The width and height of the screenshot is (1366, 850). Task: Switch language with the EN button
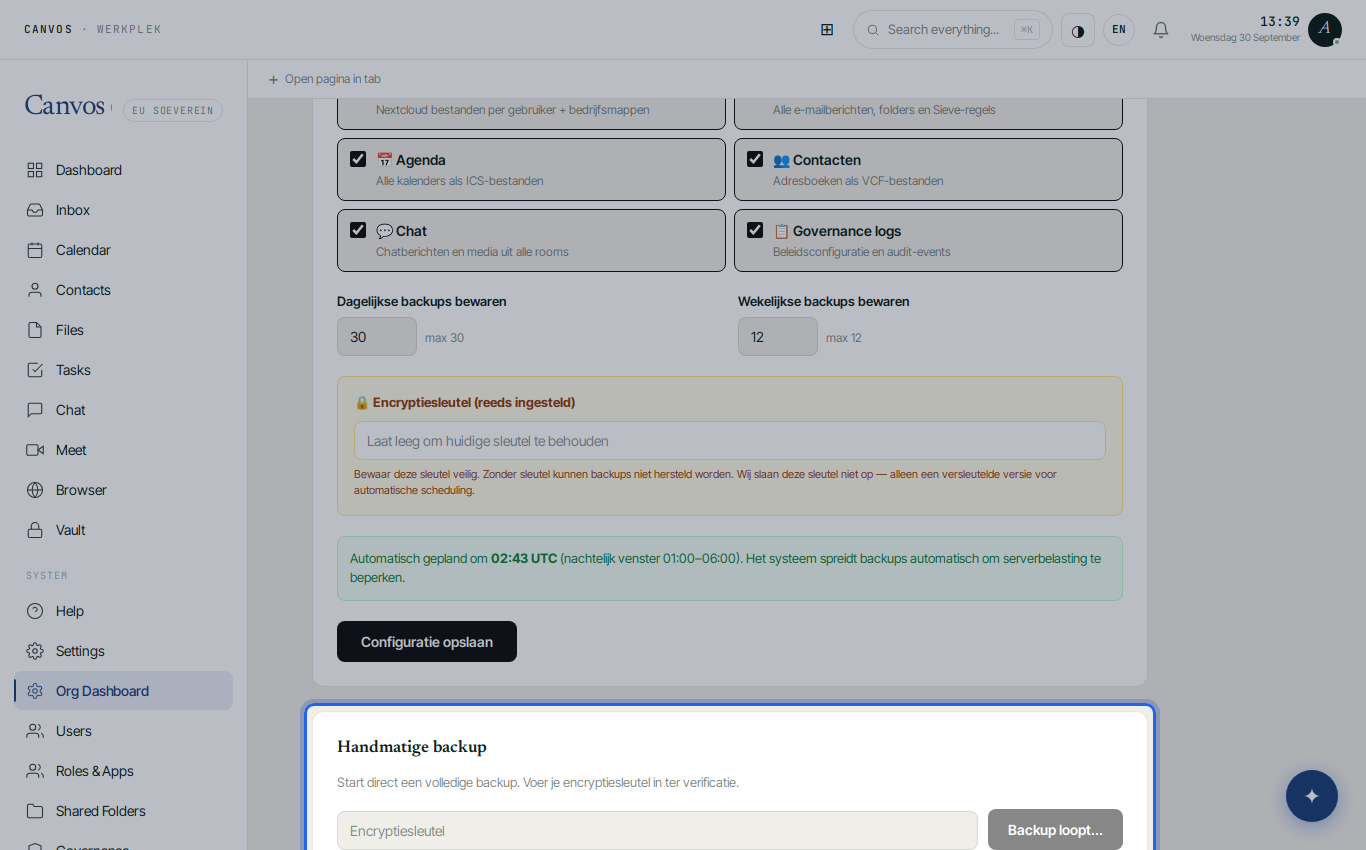pos(1119,30)
